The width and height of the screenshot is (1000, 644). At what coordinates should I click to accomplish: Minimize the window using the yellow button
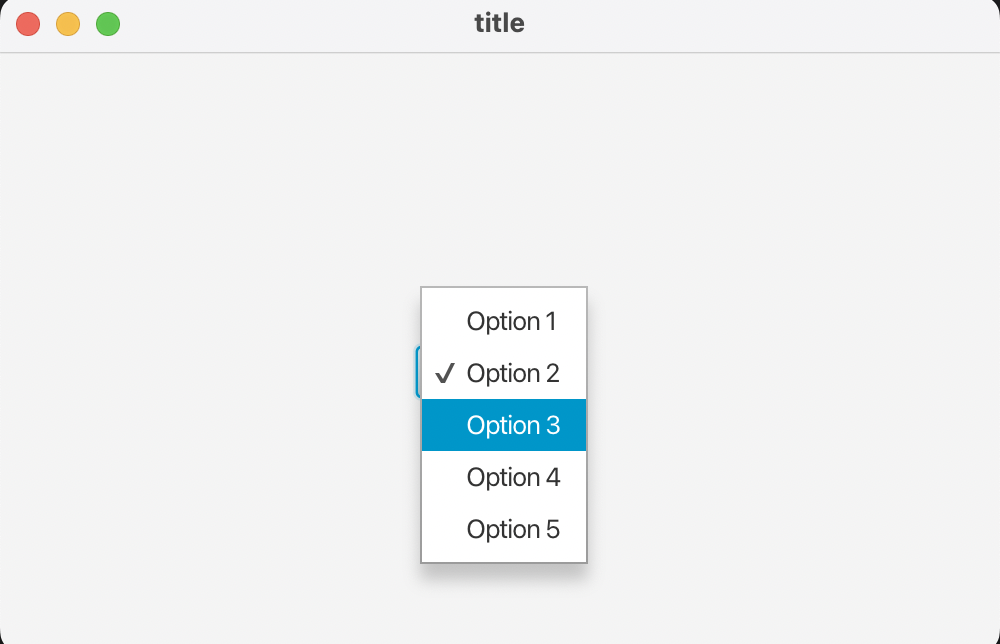pyautogui.click(x=68, y=24)
